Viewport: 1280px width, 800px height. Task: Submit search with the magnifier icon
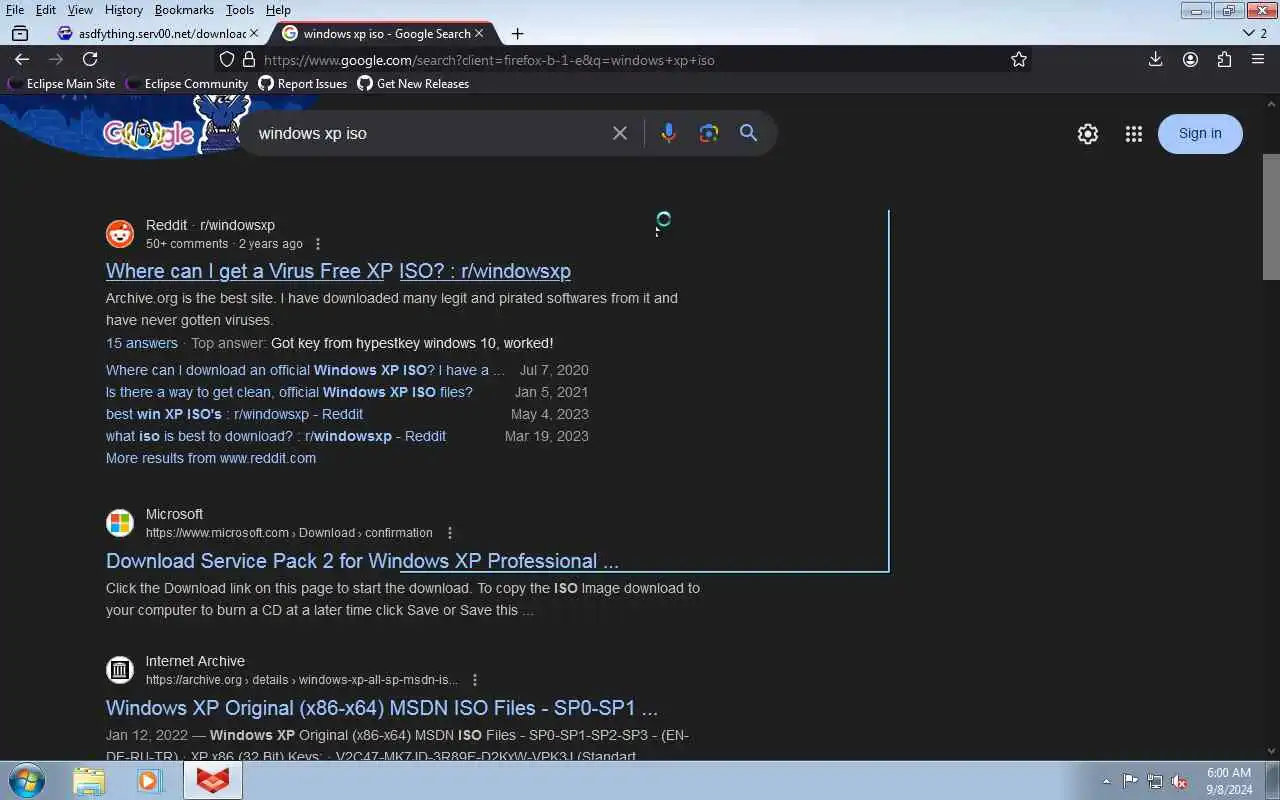748,133
